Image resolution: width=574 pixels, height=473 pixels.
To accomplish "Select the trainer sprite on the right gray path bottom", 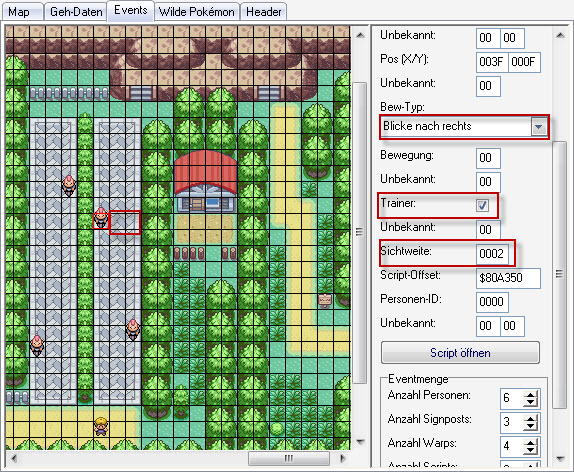I will pos(133,329).
